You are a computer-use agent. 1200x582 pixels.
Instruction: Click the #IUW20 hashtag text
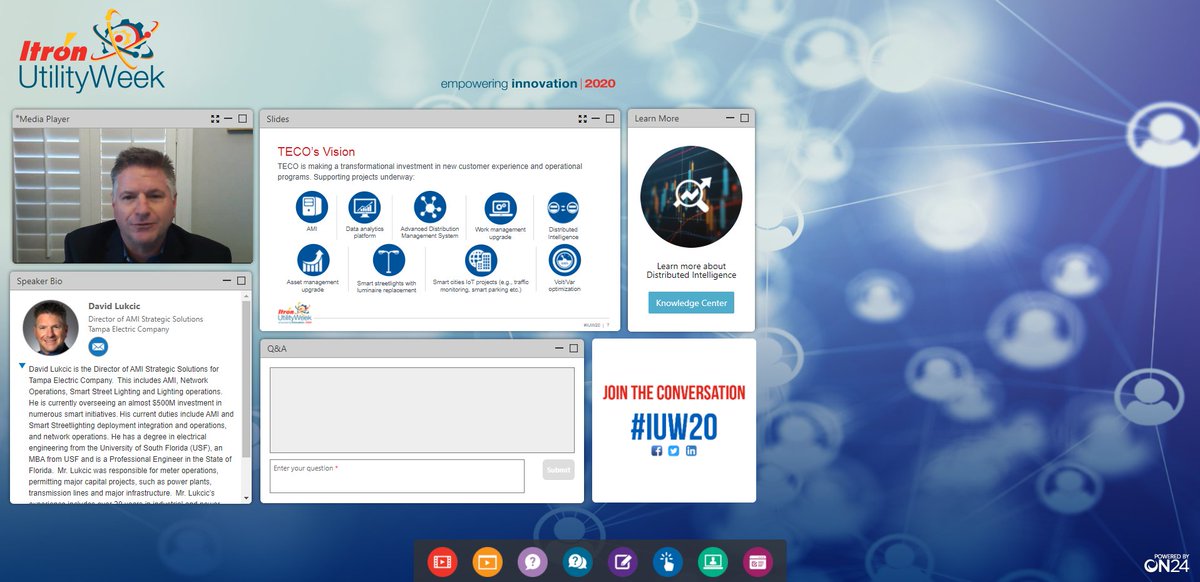click(x=674, y=425)
